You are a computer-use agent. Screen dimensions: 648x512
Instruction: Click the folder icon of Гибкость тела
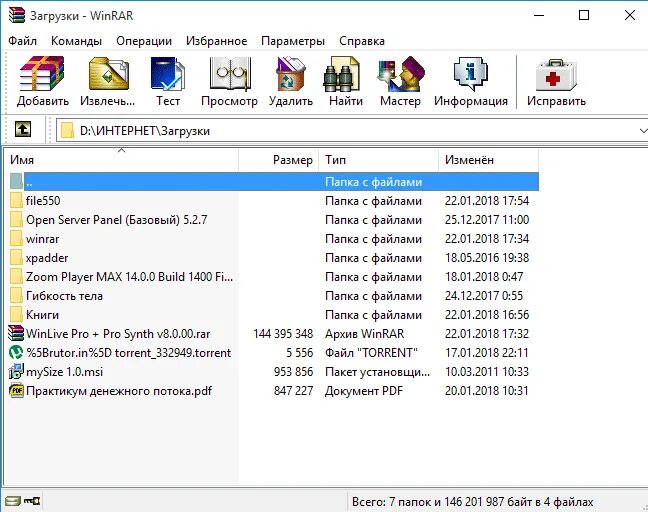pyautogui.click(x=16, y=295)
